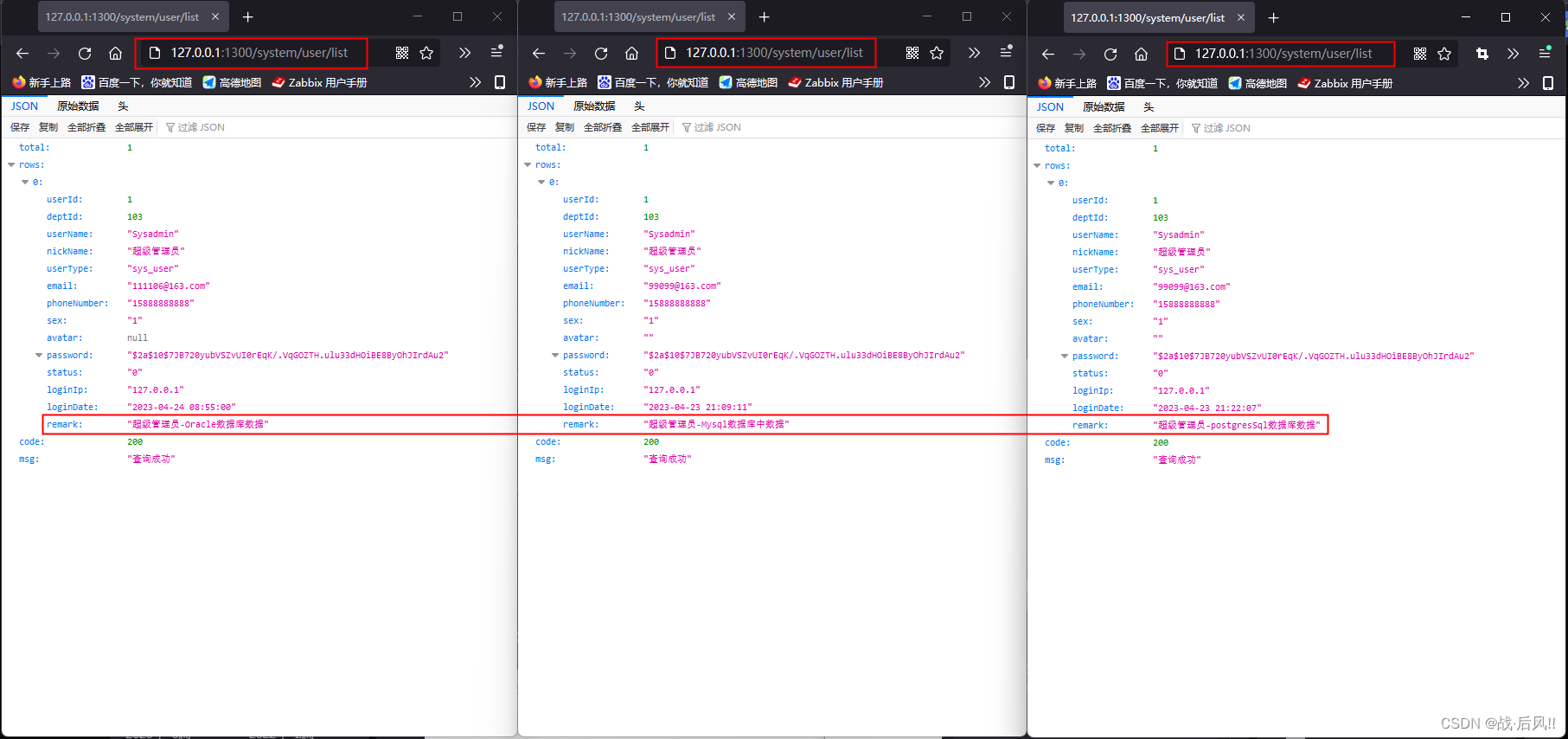Collapse item 0 node in middle window
This screenshot has width=1568, height=739.
[x=541, y=182]
